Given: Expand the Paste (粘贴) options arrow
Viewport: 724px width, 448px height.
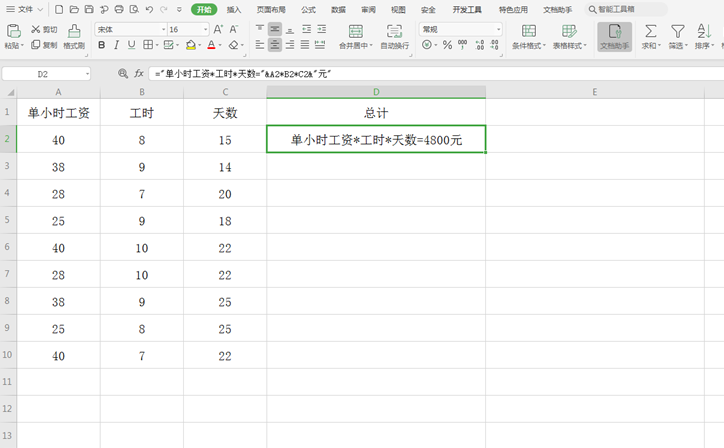Looking at the screenshot, I should tap(22, 46).
